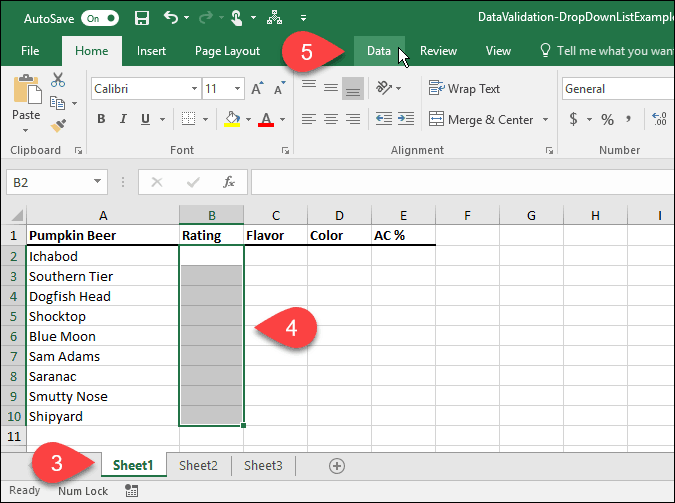
Task: Click the Insert Function fx icon
Action: click(x=229, y=182)
